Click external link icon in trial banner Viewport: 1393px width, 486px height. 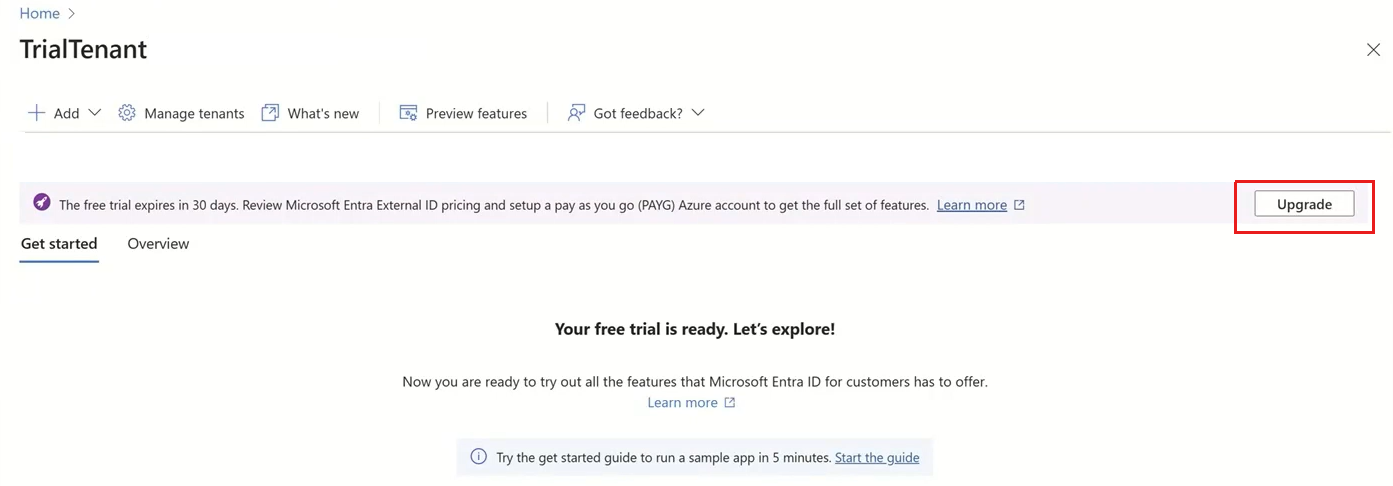pyautogui.click(x=1020, y=205)
